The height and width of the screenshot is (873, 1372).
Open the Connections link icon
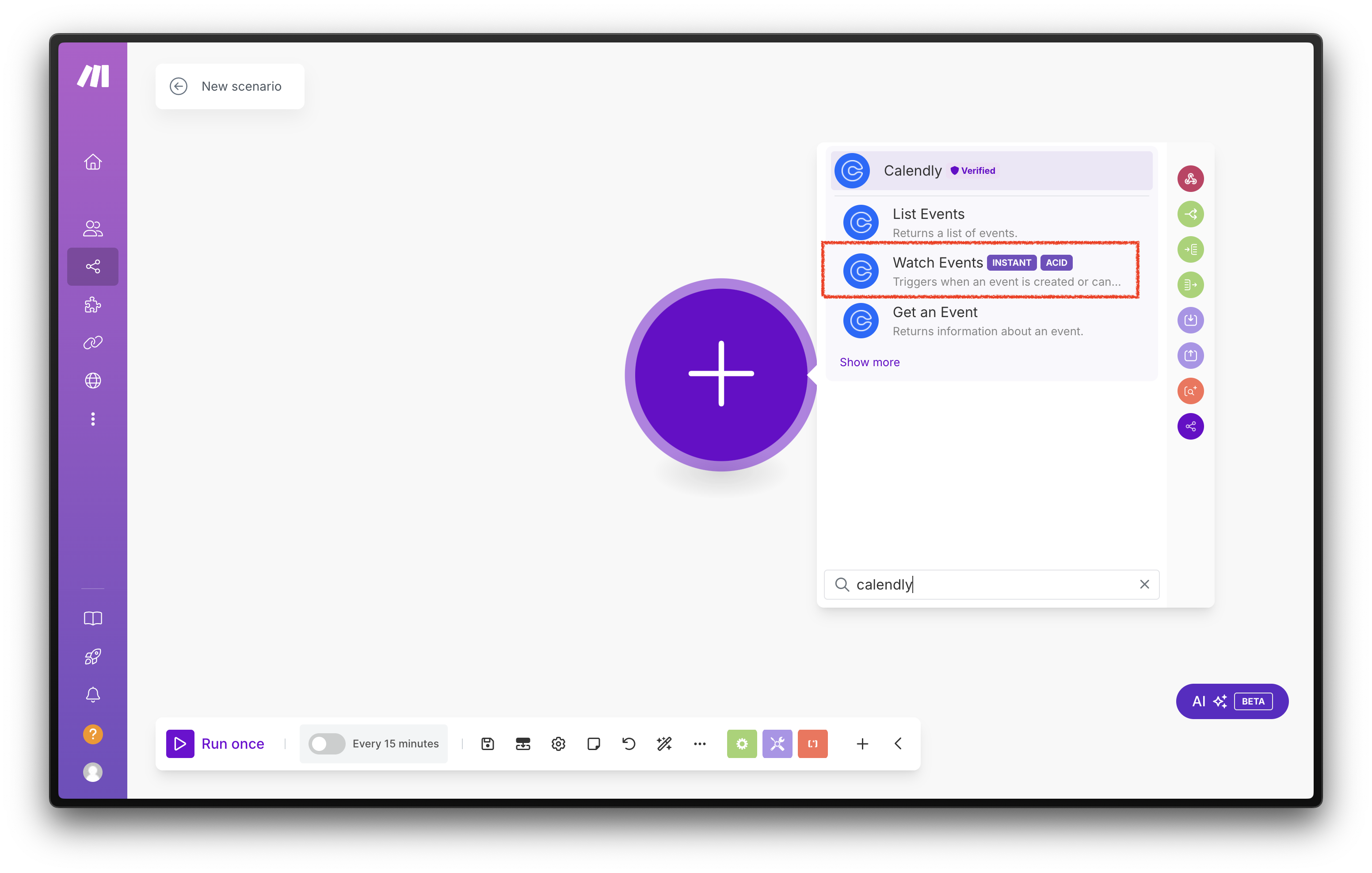(x=93, y=342)
